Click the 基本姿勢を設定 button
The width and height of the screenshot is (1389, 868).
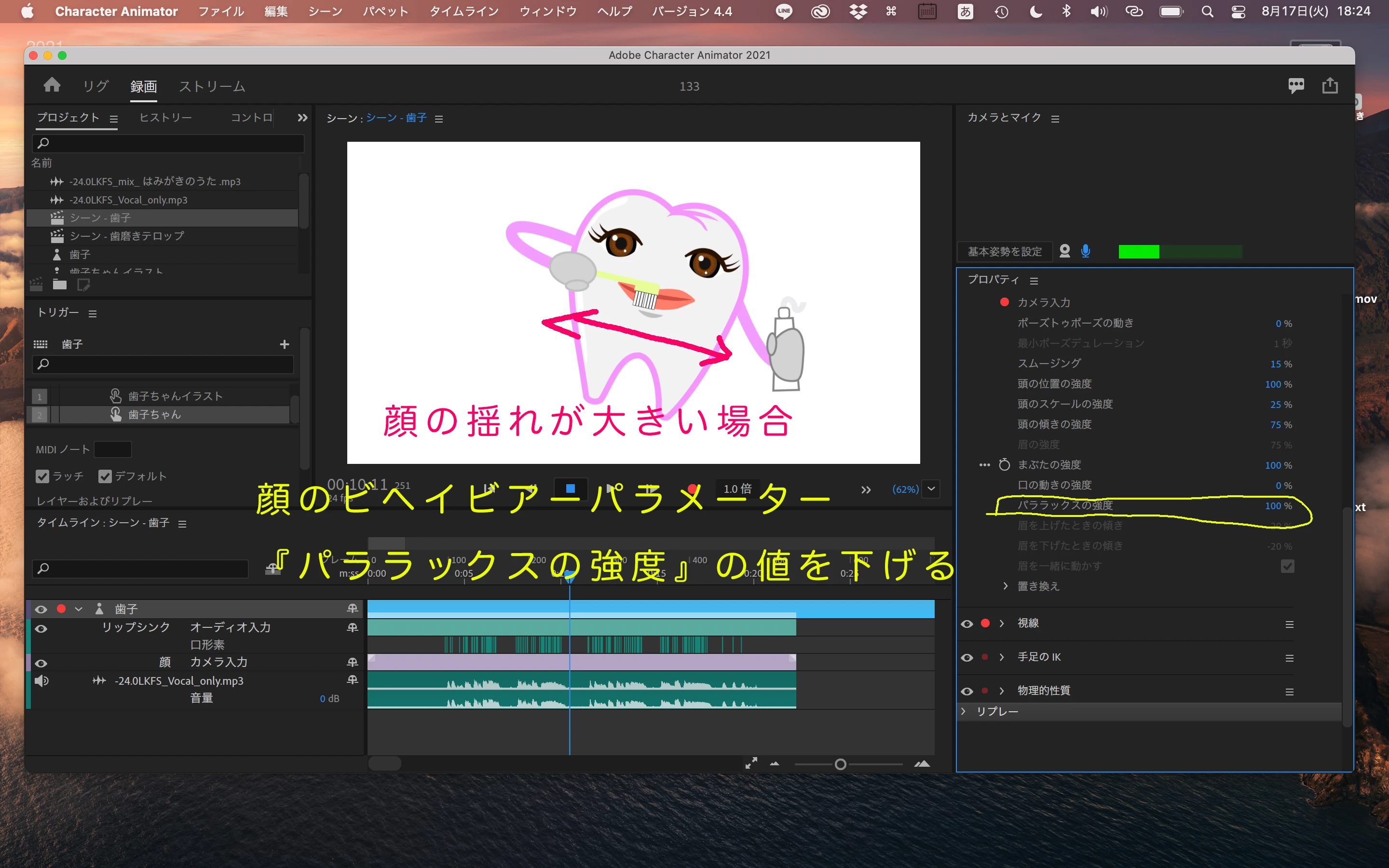(1005, 251)
